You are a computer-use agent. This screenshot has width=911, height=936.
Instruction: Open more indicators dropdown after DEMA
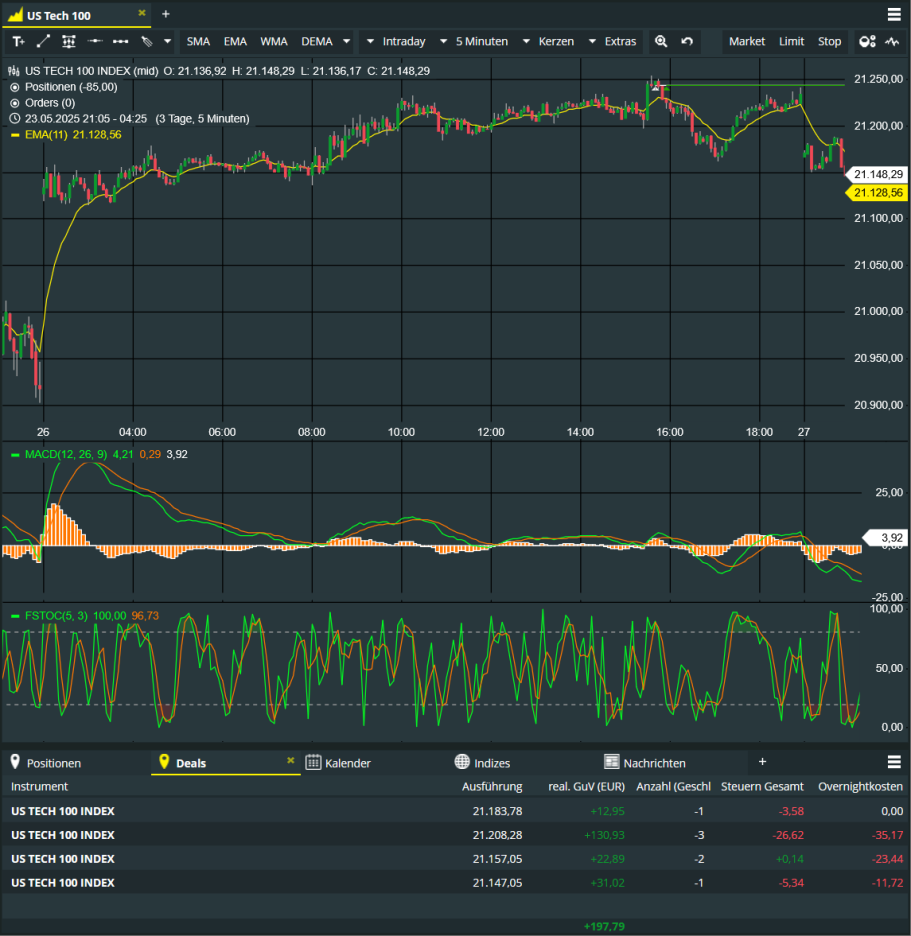point(346,41)
